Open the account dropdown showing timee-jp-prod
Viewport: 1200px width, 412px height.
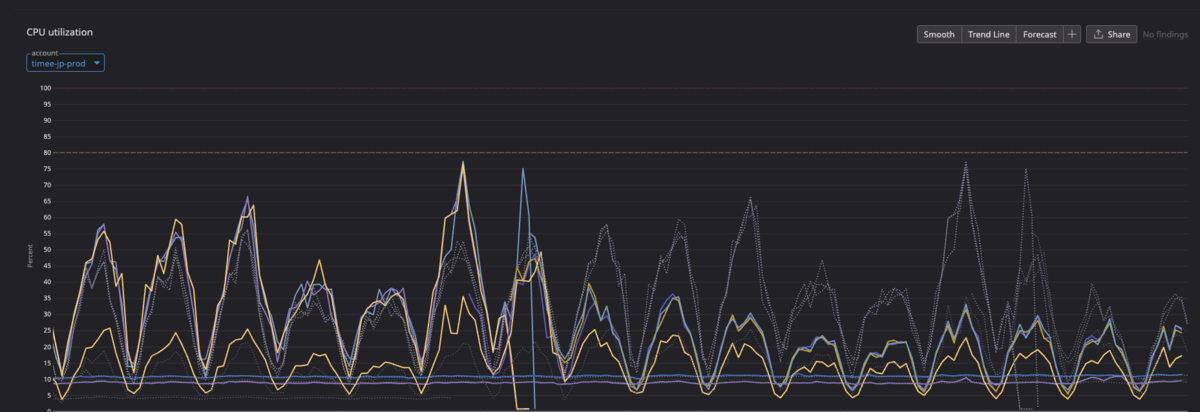[66, 63]
